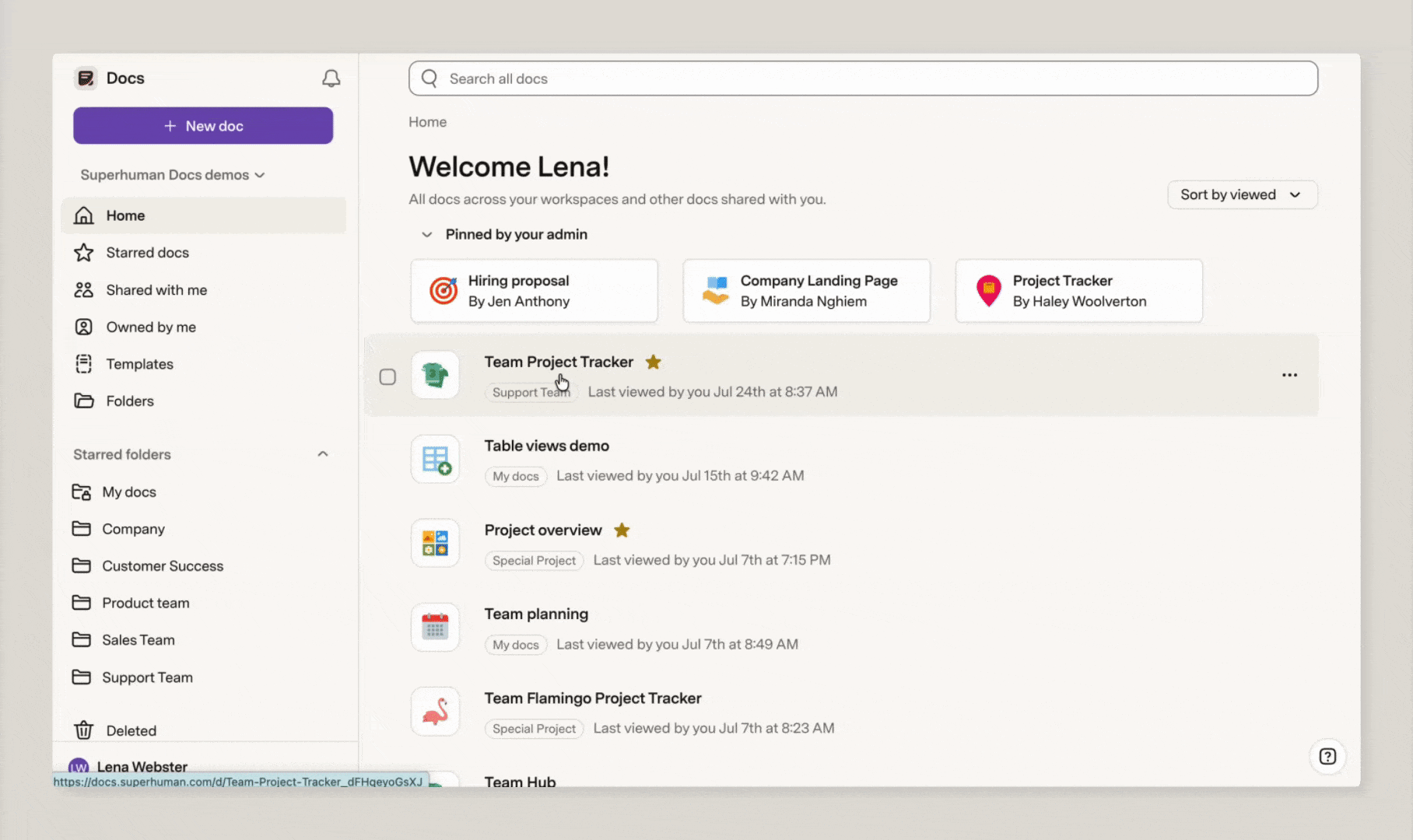Click Lena Webster avatar
Viewport: 1413px width, 840px height.
pos(79,767)
